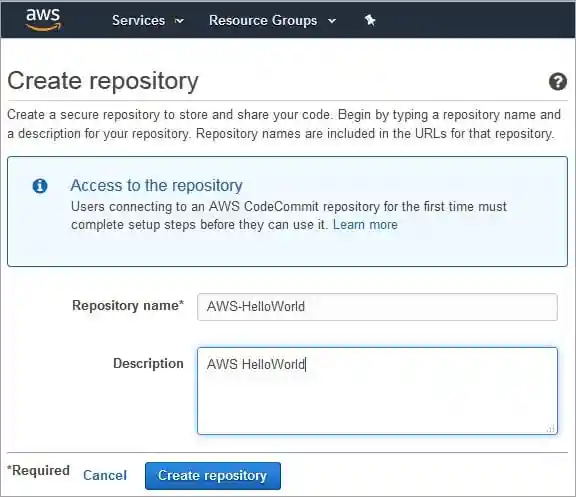Screen dimensions: 576x497
Task: Click the pin shortcuts icon
Action: click(x=370, y=20)
